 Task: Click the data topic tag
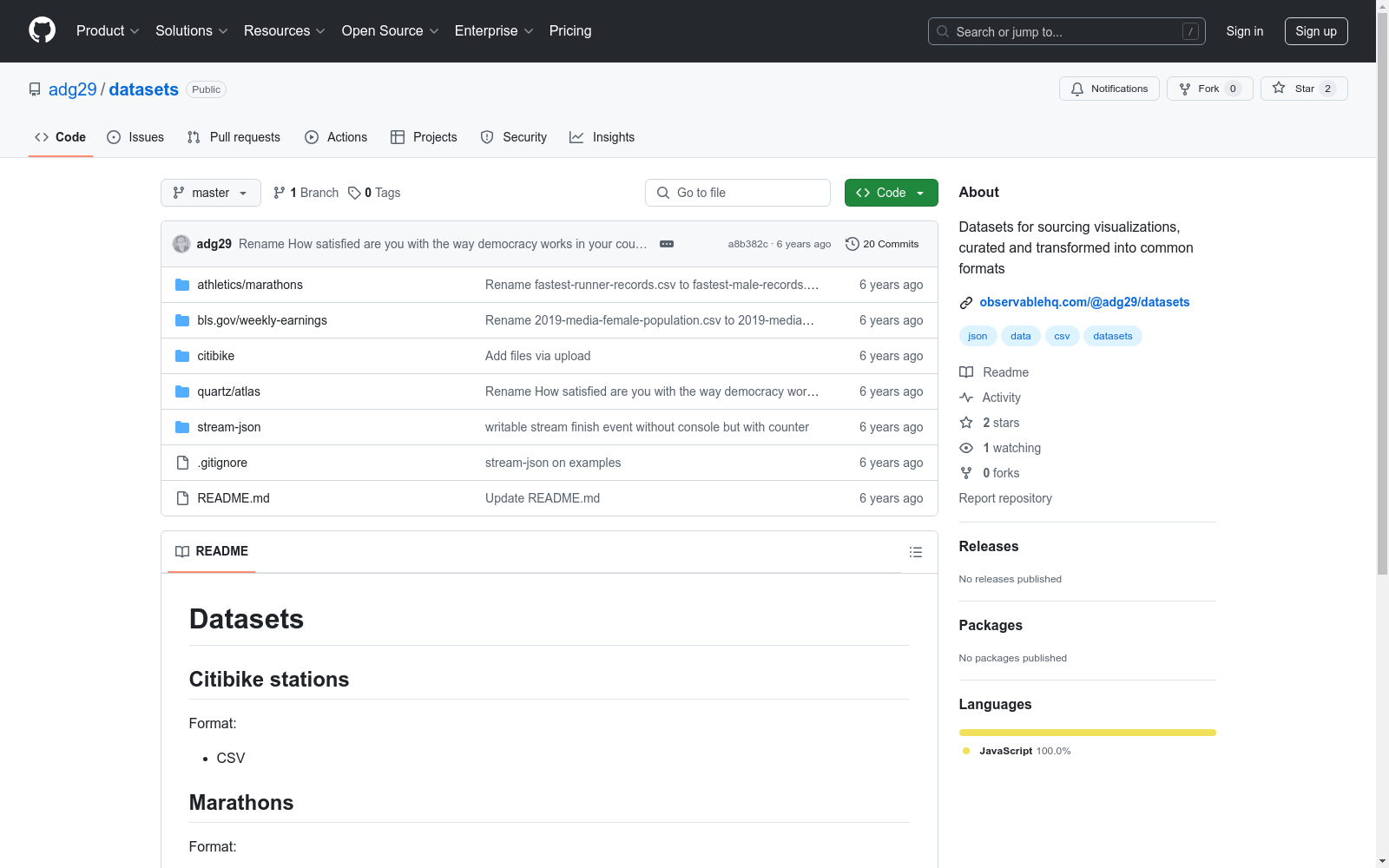click(1021, 336)
